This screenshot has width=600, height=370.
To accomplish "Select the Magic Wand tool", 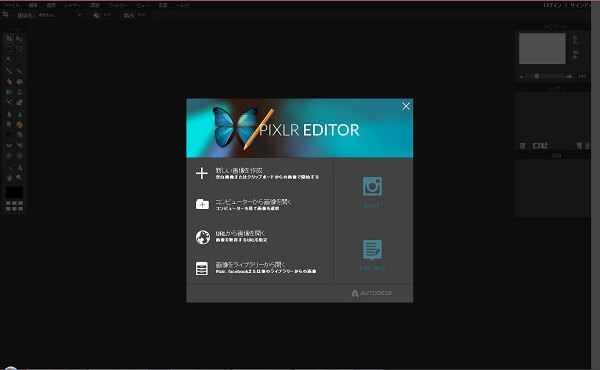I will click(x=9, y=59).
